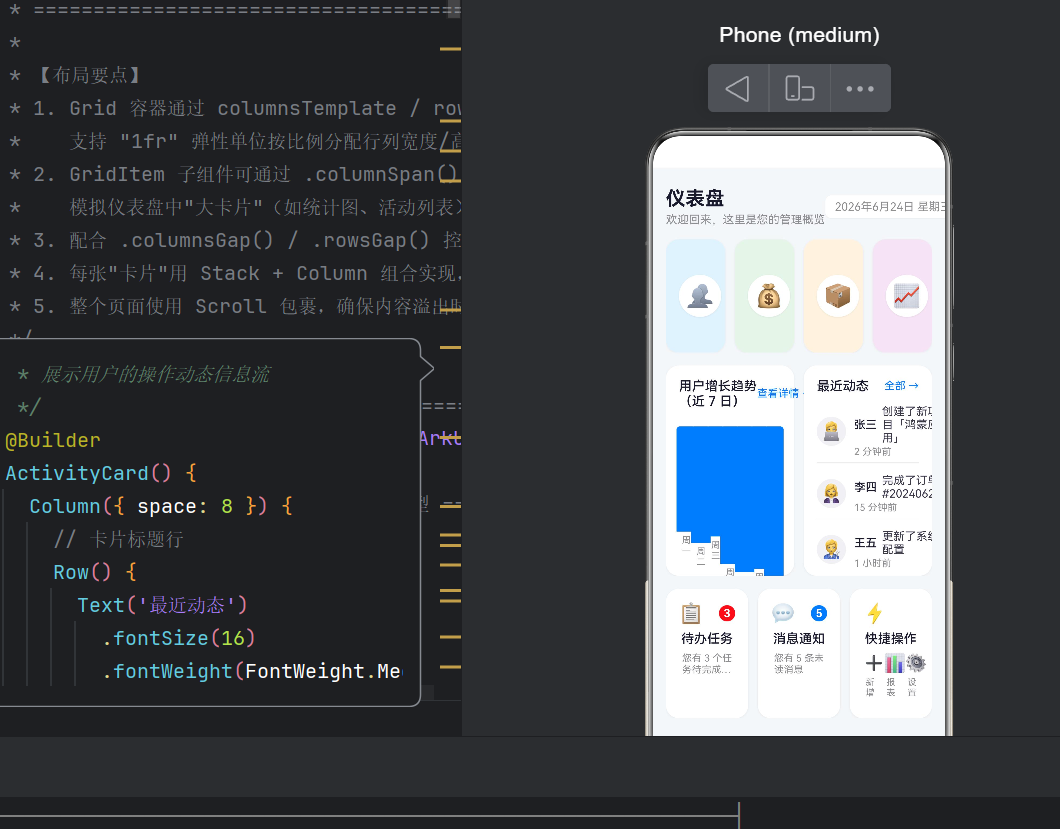
Task: Open the three-dots more options menu
Action: (860, 89)
